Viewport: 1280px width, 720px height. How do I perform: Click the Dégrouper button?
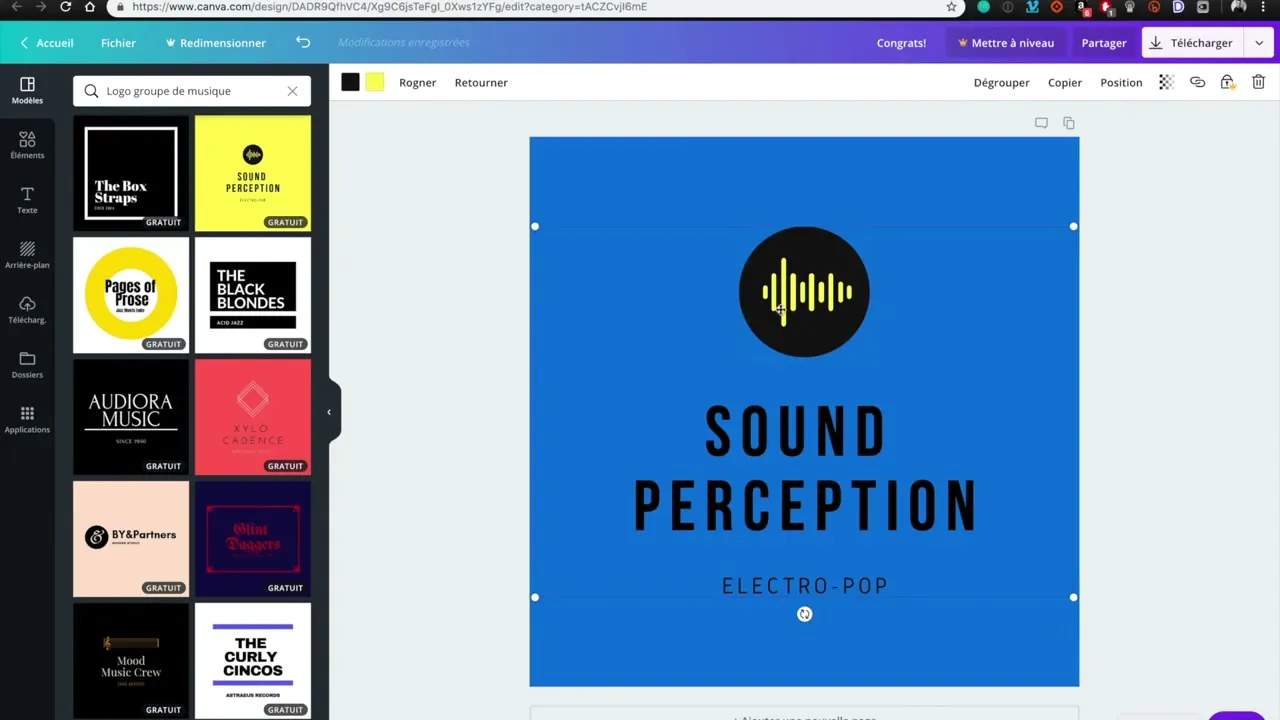pyautogui.click(x=1001, y=83)
